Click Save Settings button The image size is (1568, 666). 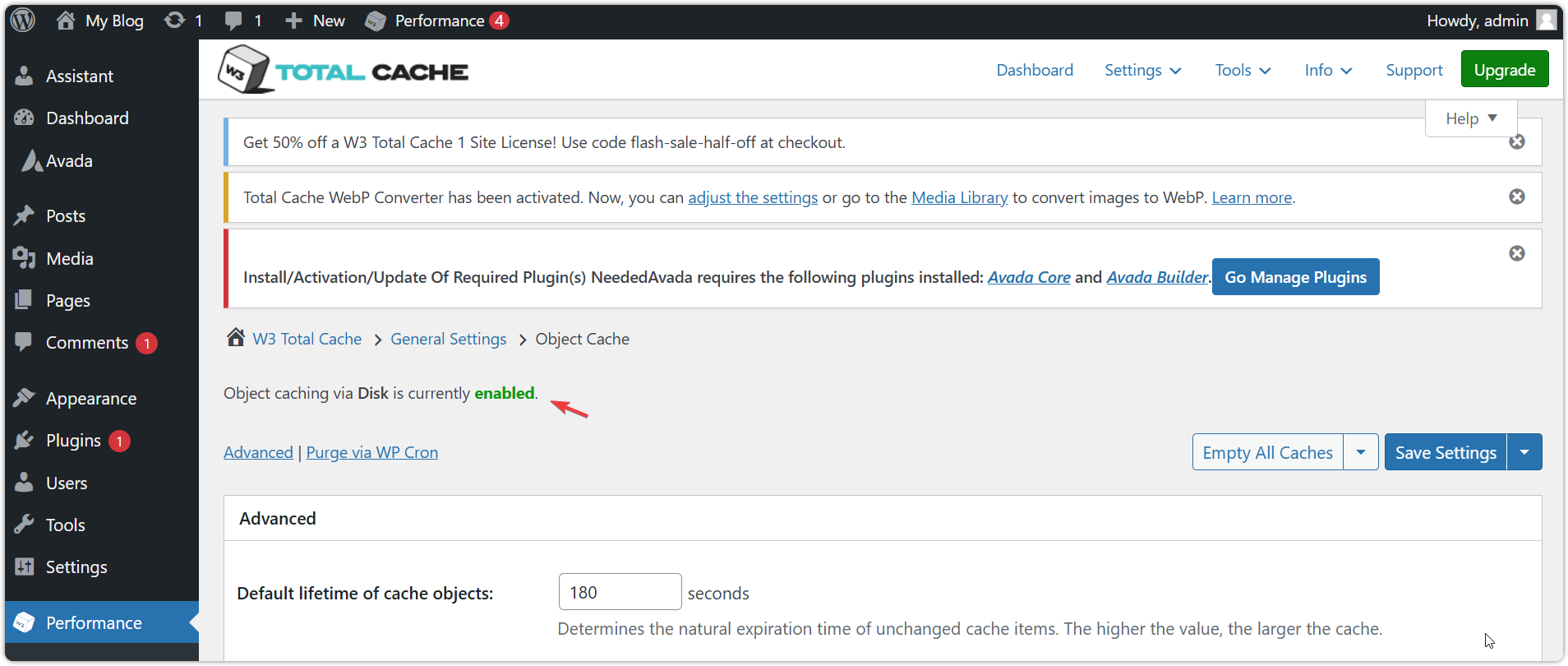(x=1446, y=452)
